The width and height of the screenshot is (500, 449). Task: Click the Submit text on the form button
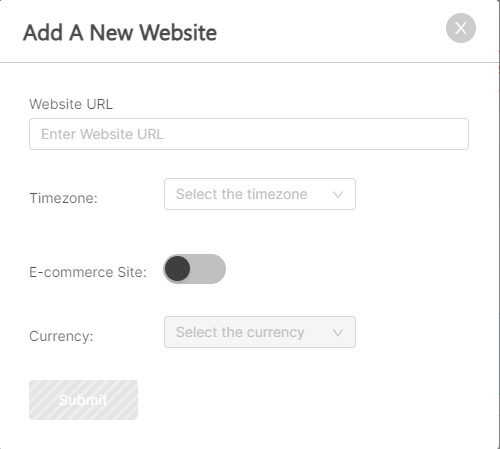tap(83, 400)
